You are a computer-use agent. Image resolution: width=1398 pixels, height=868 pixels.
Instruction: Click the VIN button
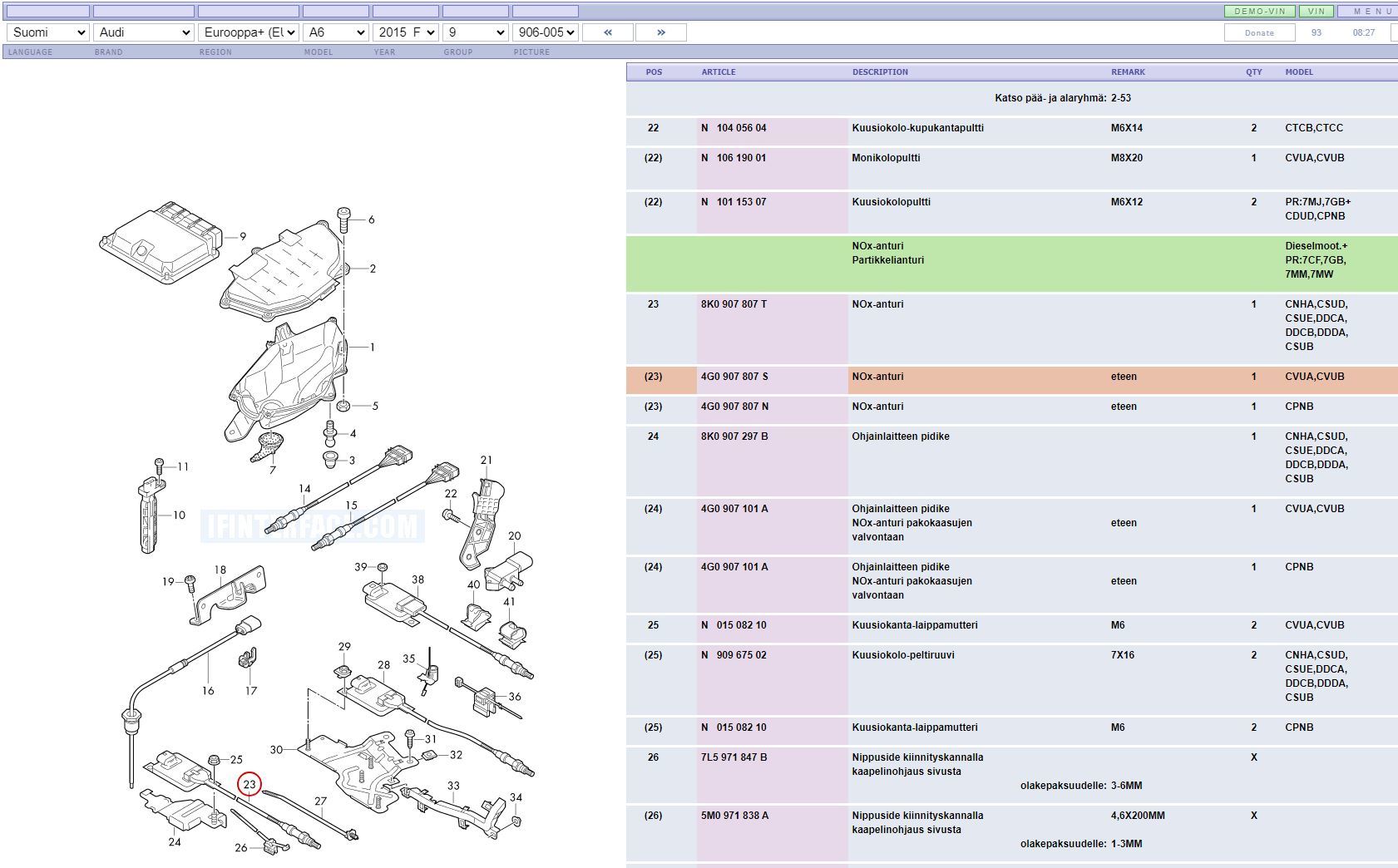click(1316, 12)
